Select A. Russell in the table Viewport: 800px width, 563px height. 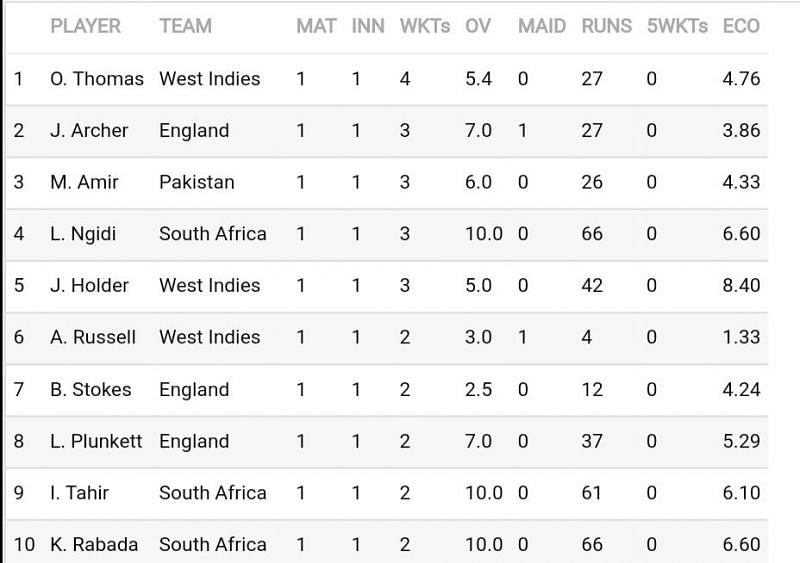[93, 337]
